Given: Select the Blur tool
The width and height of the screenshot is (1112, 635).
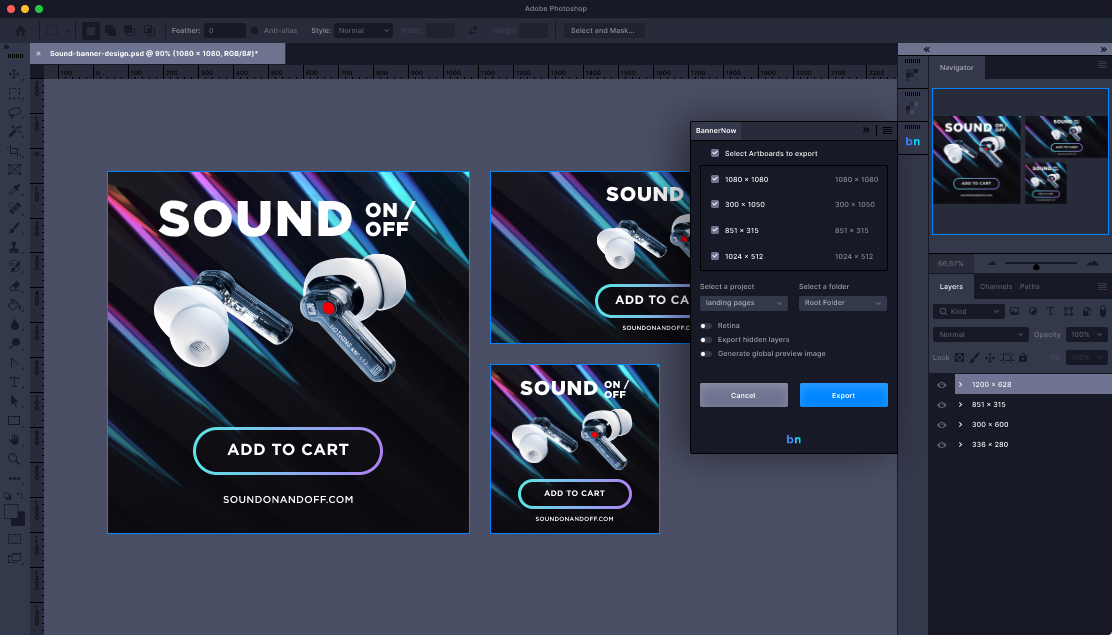Looking at the screenshot, I should pyautogui.click(x=14, y=324).
